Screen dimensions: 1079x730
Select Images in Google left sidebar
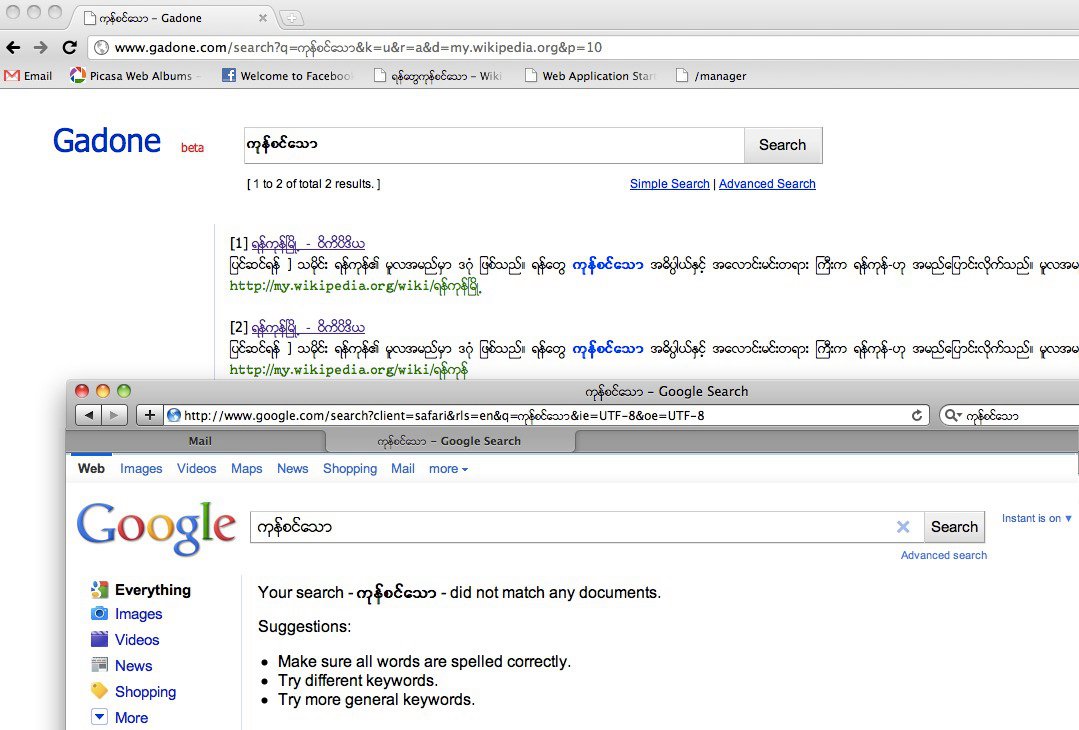click(x=127, y=614)
